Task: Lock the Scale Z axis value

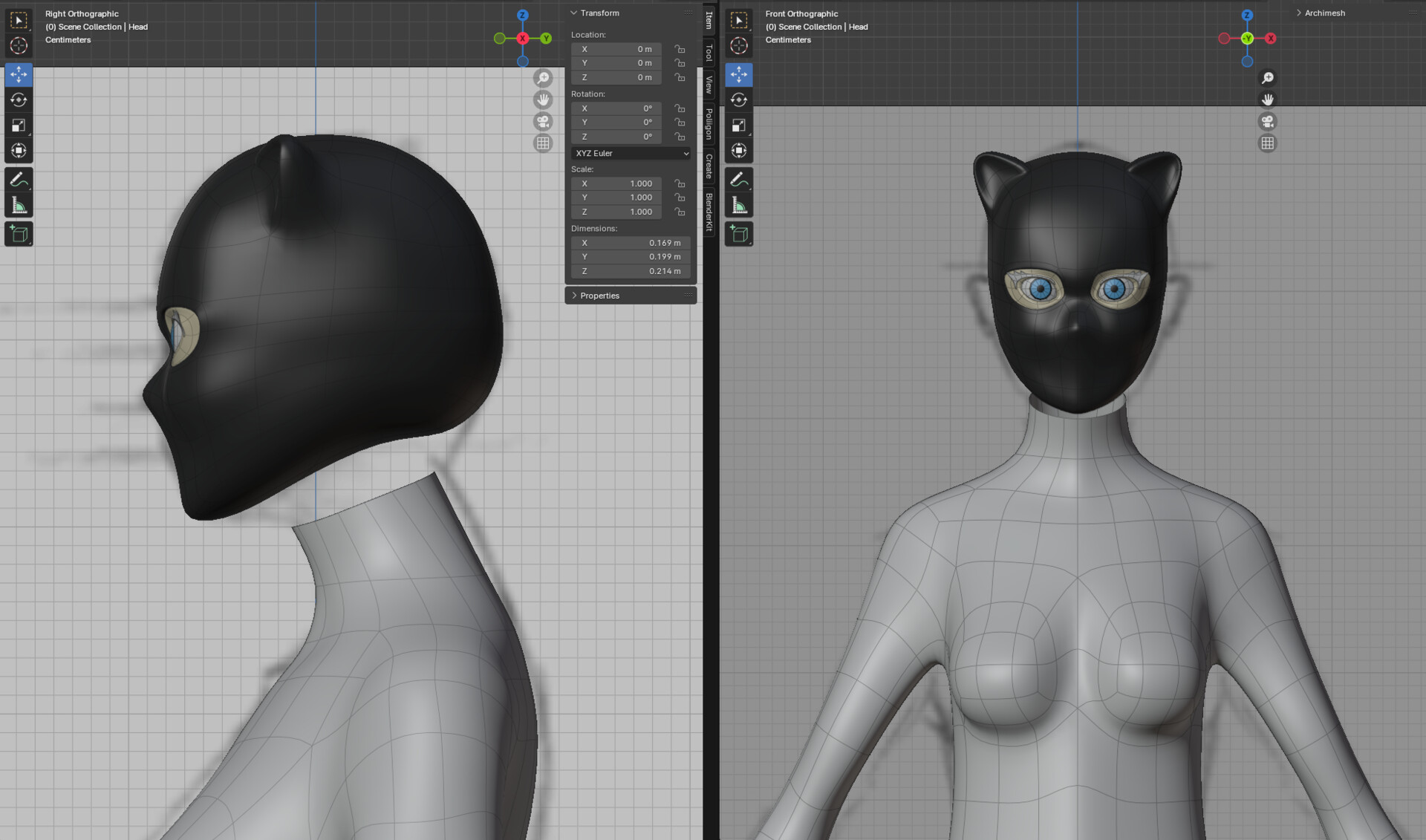Action: pos(680,212)
